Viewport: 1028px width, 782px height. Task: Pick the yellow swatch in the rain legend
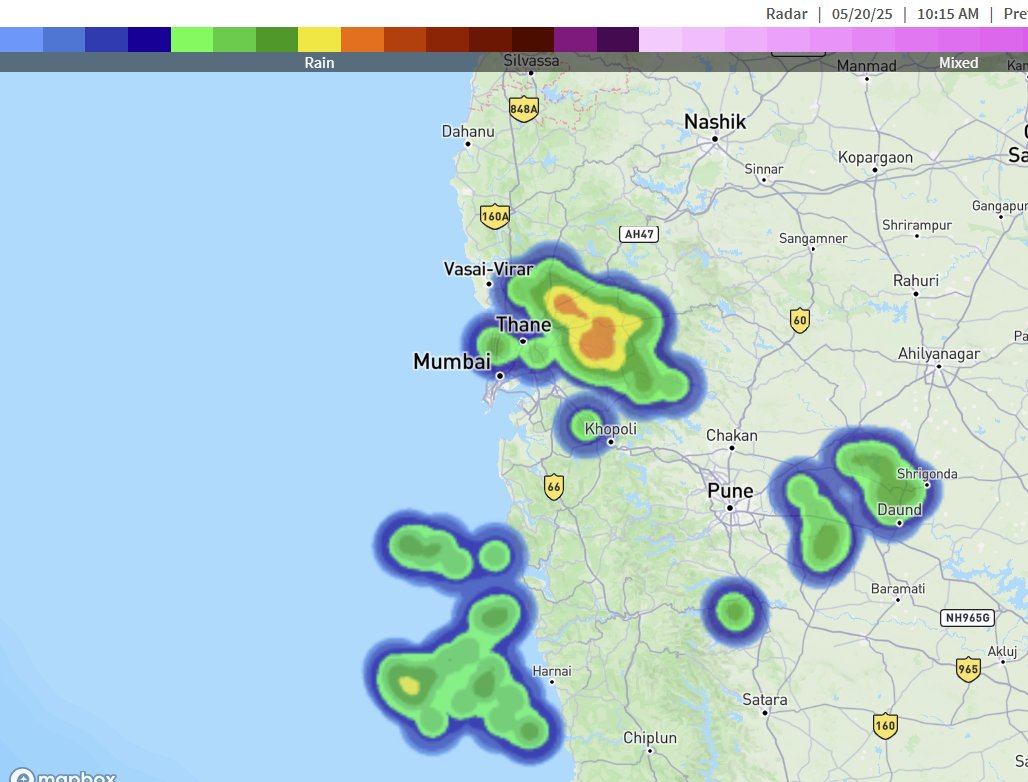(x=319, y=39)
